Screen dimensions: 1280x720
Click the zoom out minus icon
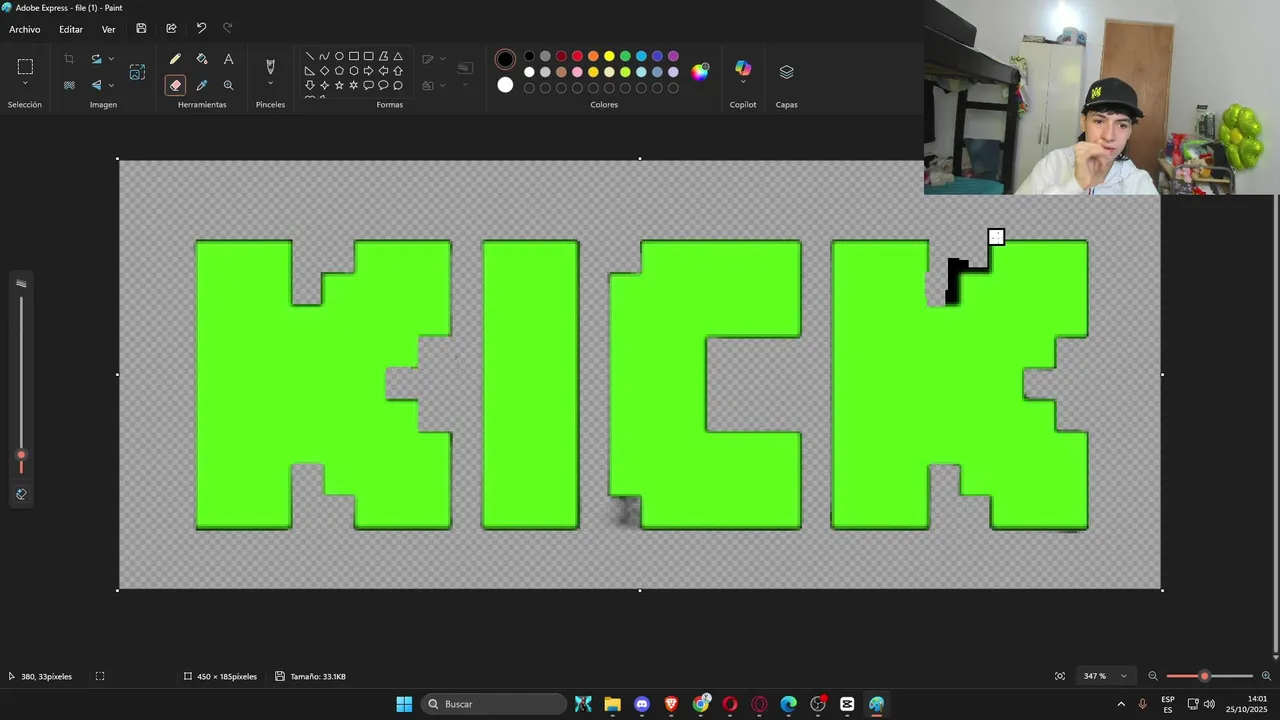coord(1153,676)
